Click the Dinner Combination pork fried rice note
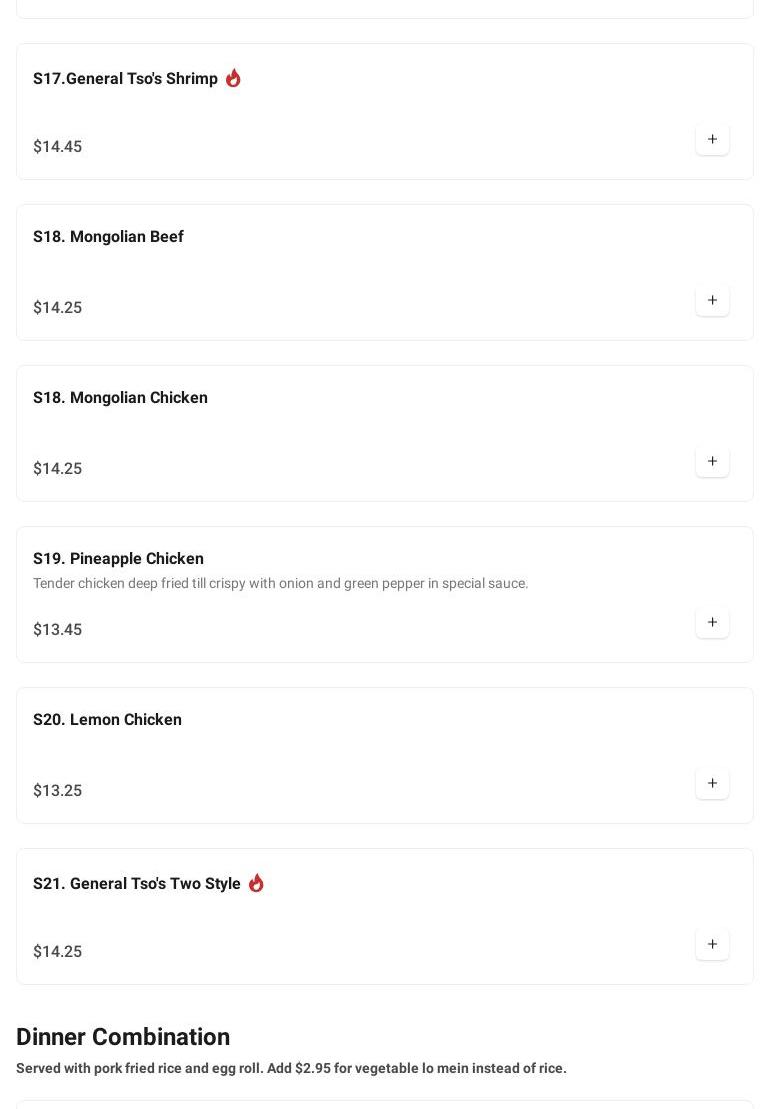 pyautogui.click(x=291, y=1069)
